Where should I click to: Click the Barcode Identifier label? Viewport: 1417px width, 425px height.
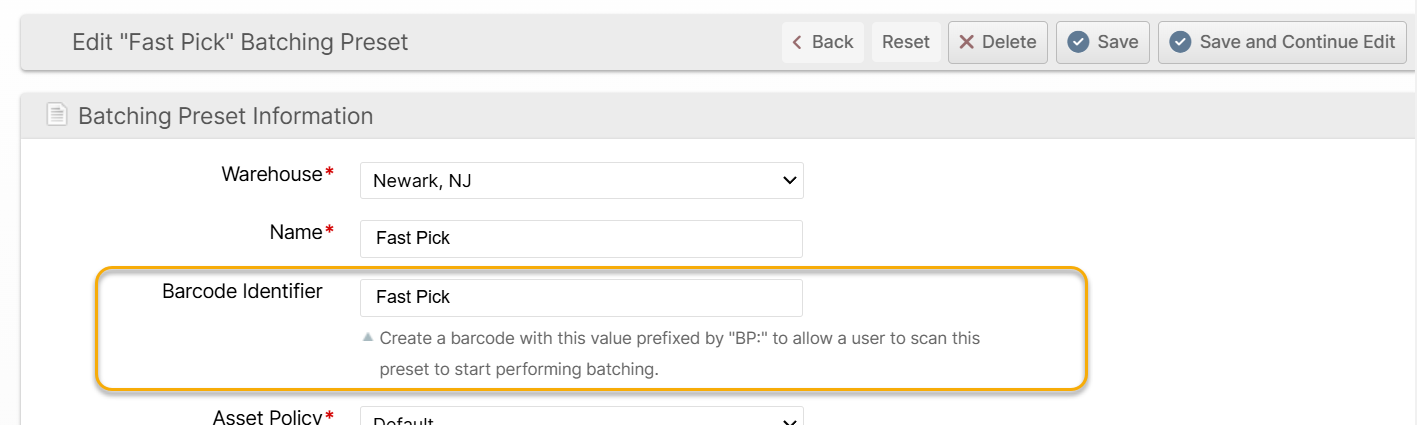tap(242, 291)
